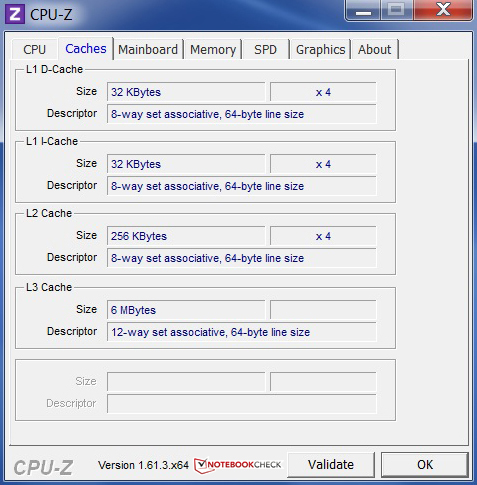Click the Size label in L3 Cache
This screenshot has height=485, width=477.
86,309
